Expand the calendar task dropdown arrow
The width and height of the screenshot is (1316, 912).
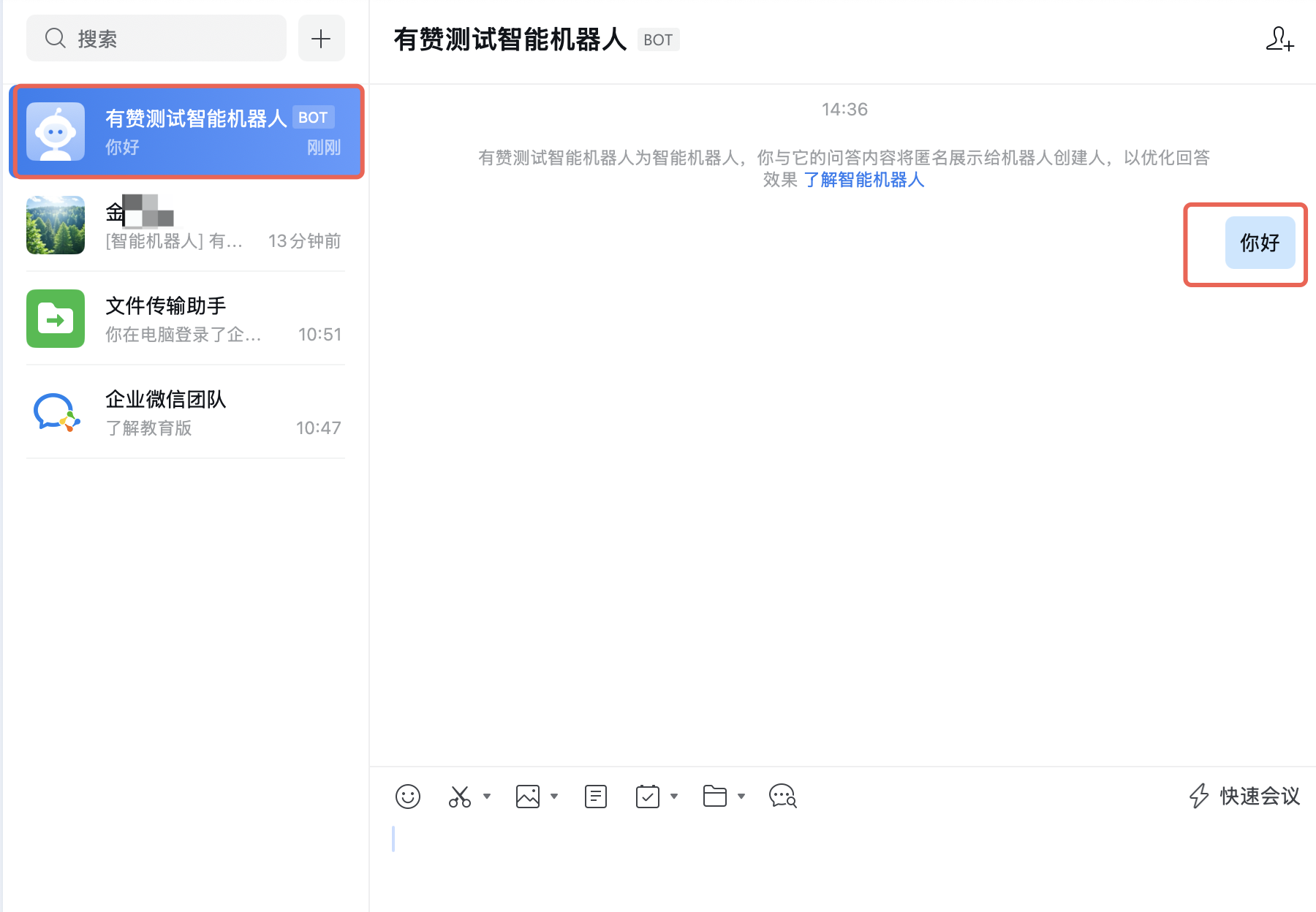point(674,796)
